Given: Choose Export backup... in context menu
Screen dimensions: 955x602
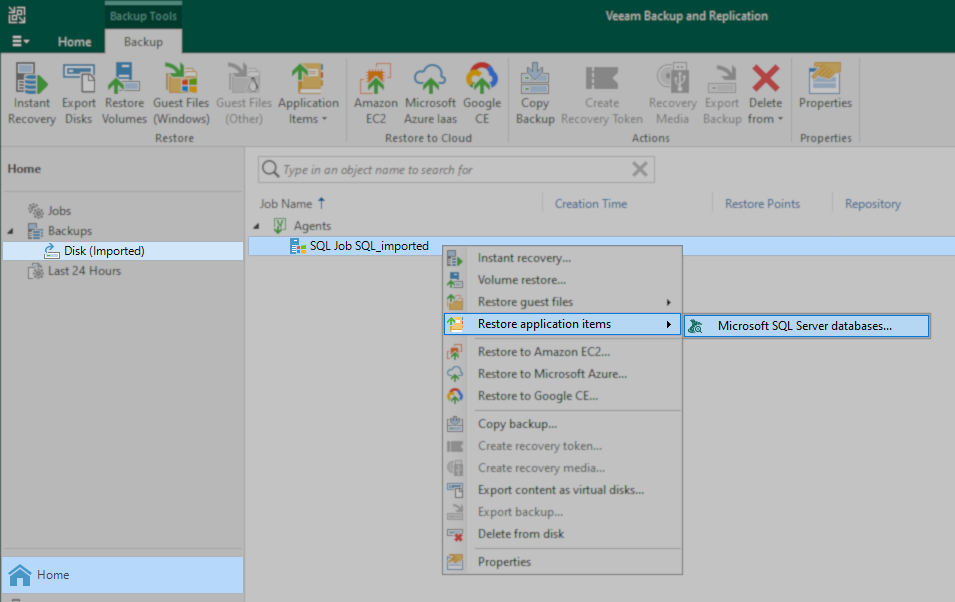Looking at the screenshot, I should [x=562, y=512].
